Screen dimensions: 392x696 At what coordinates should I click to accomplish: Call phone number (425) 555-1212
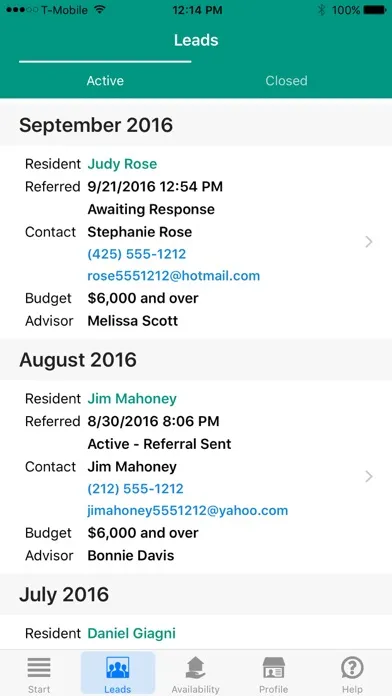click(x=137, y=254)
